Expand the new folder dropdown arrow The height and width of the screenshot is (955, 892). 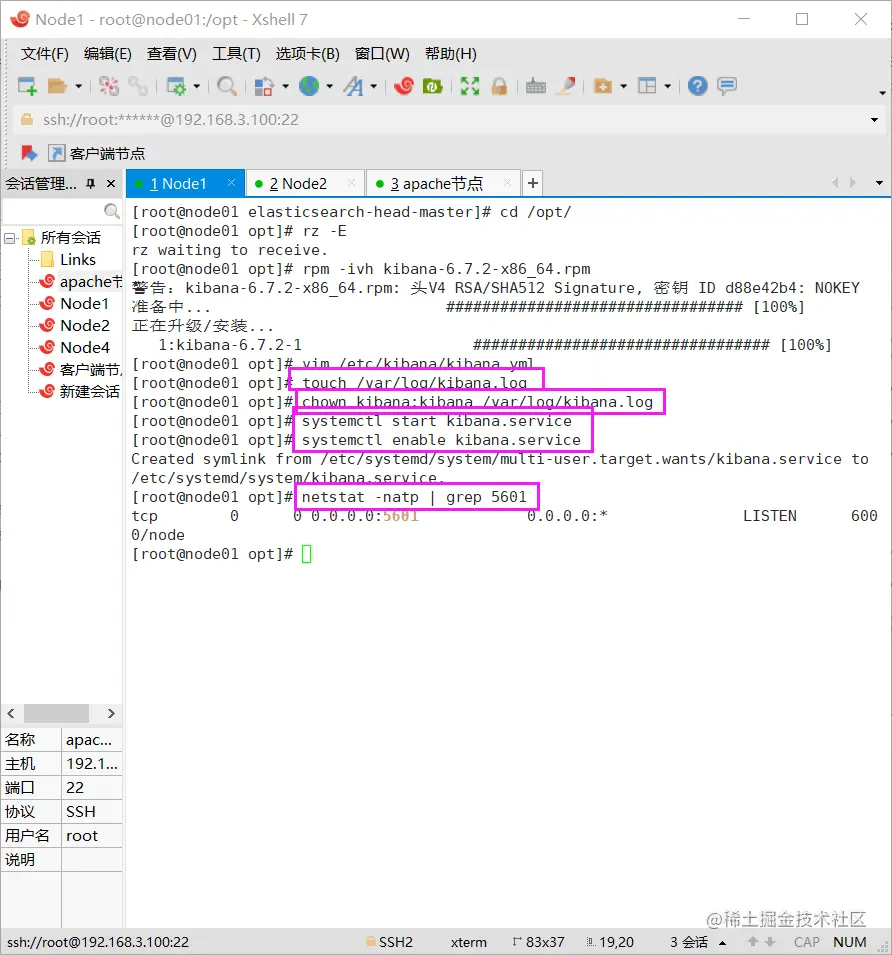pos(623,86)
